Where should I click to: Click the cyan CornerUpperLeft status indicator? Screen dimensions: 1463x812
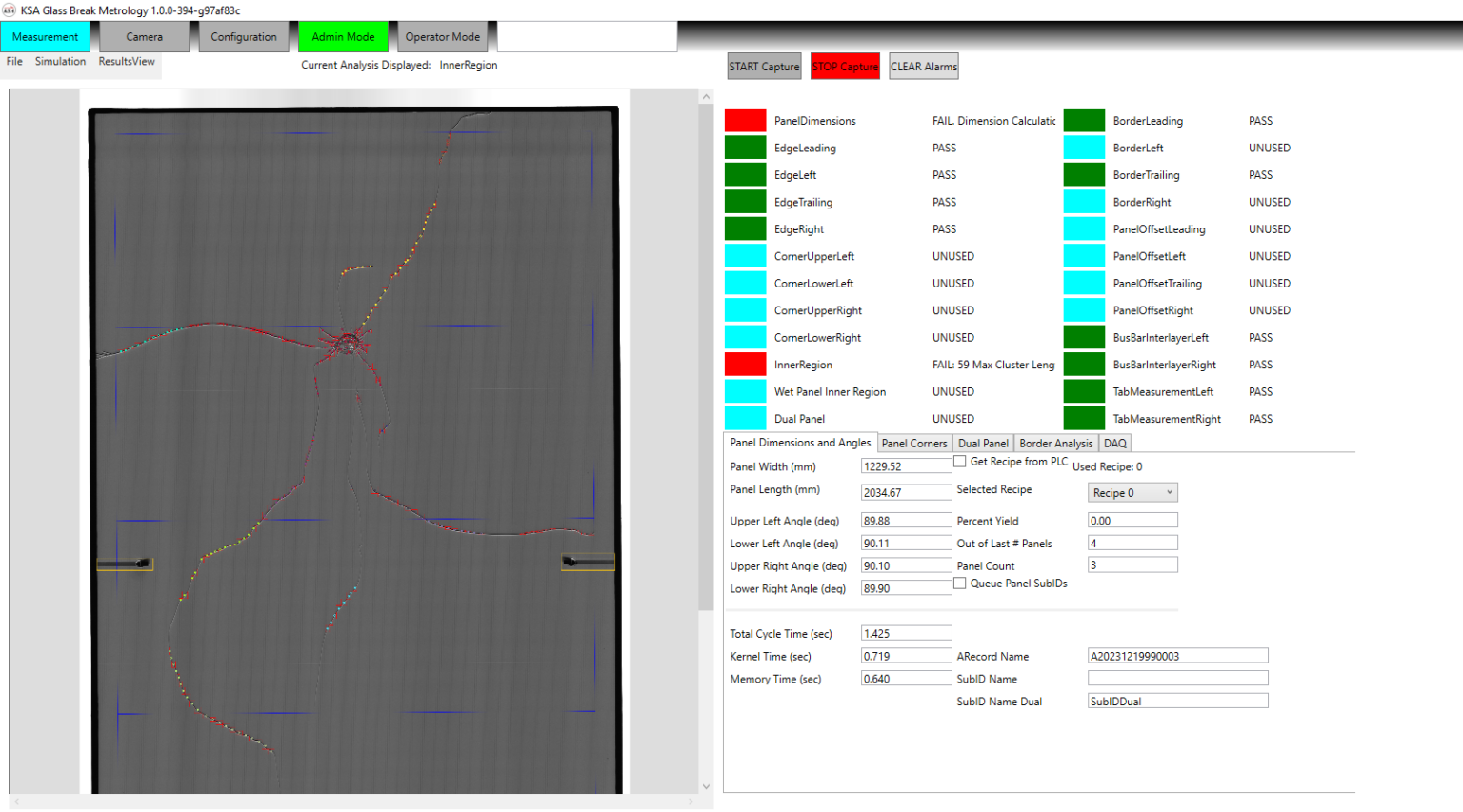point(745,256)
